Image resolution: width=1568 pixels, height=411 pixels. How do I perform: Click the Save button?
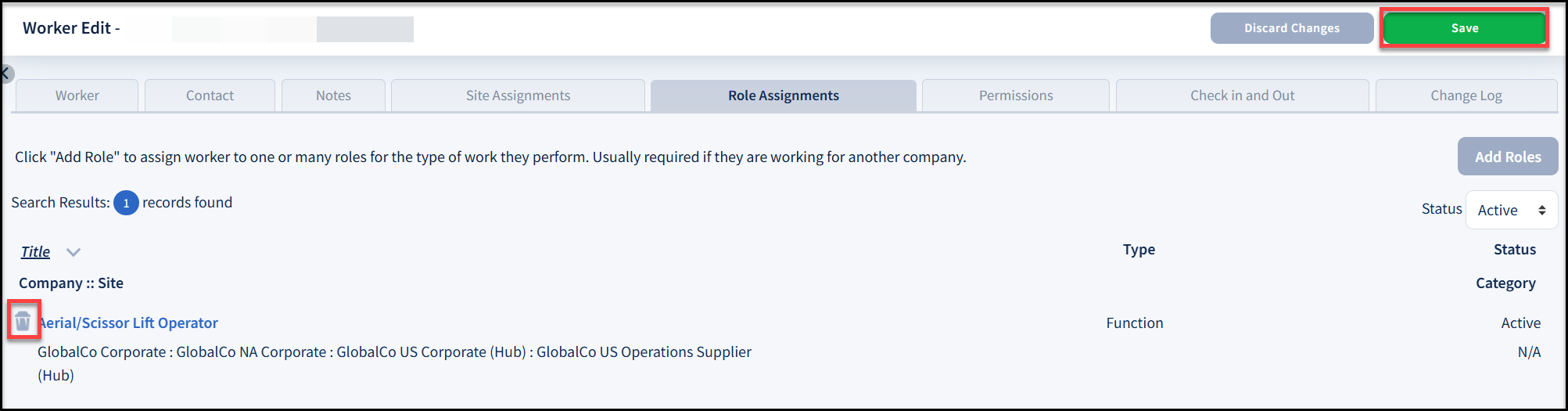(1464, 28)
